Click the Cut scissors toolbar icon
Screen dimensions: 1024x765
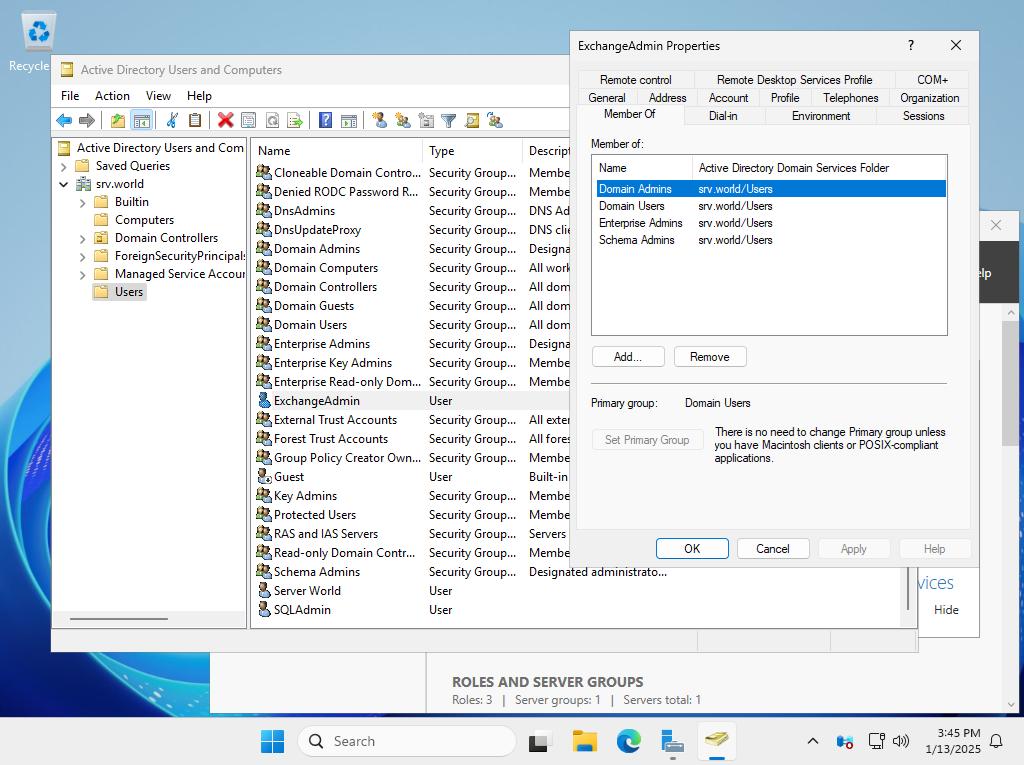tap(172, 120)
